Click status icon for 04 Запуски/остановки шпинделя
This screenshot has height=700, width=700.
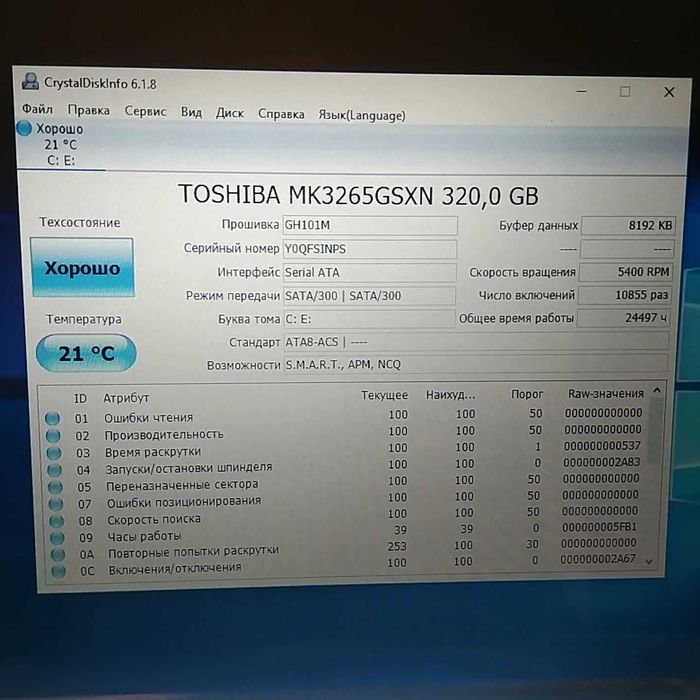coord(54,470)
